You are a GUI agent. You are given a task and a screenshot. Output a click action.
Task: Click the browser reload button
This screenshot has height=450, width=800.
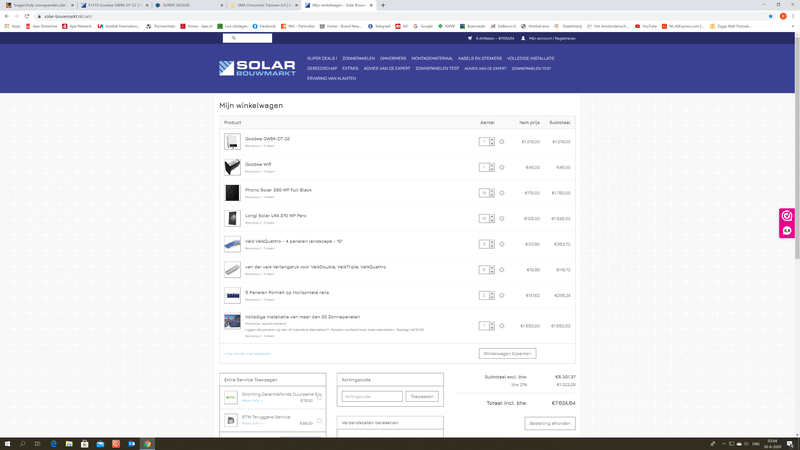pyautogui.click(x=27, y=16)
